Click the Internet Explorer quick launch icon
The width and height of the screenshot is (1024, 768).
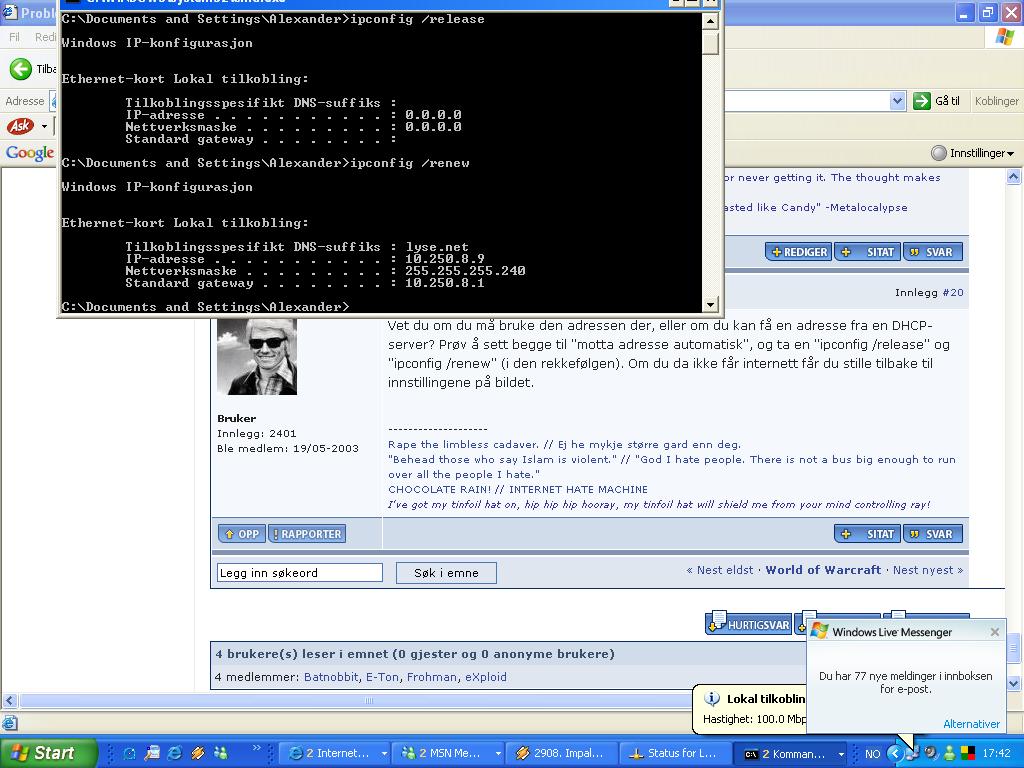[175, 753]
